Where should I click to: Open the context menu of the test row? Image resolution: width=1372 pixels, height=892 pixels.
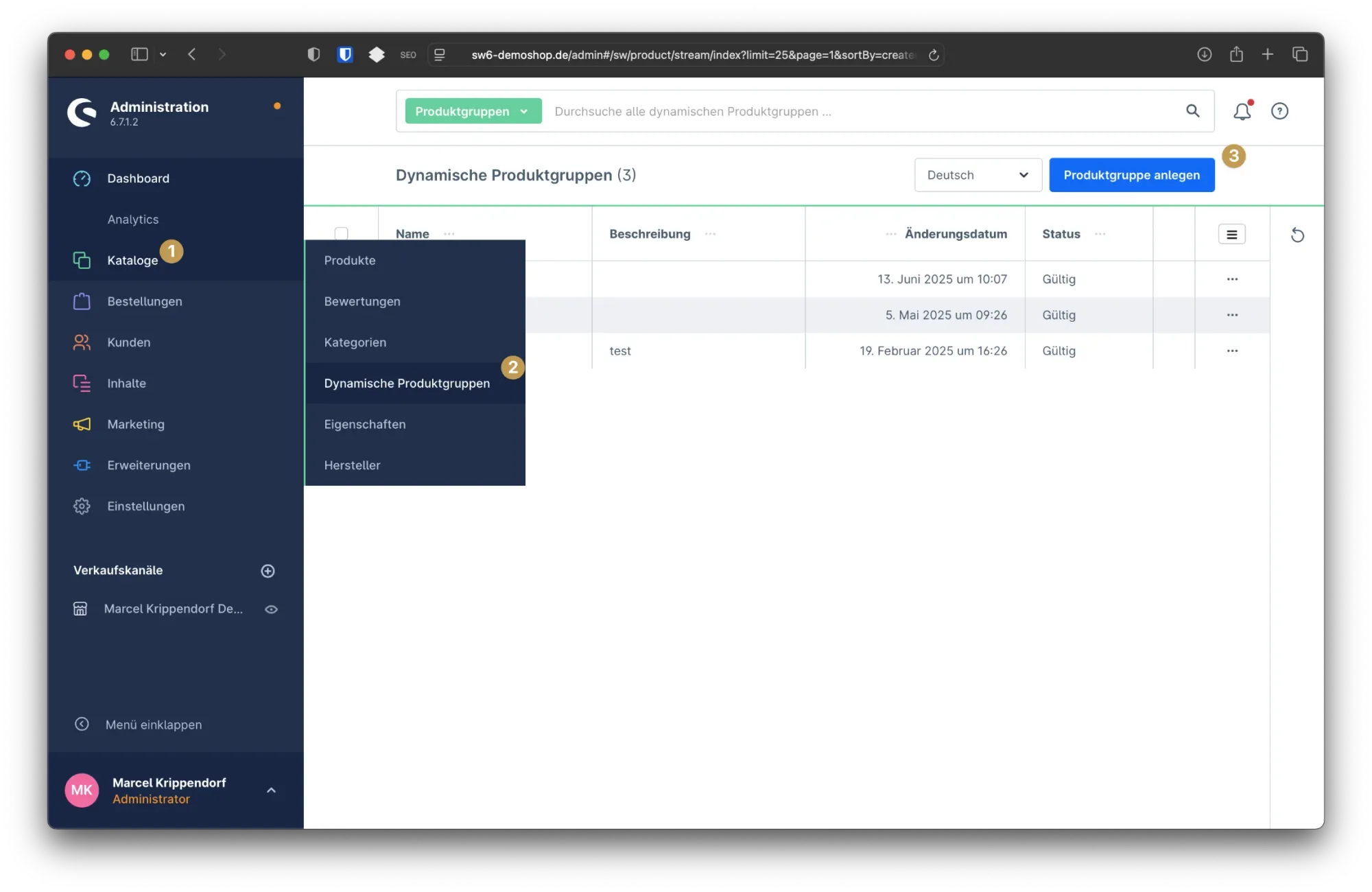(x=1232, y=351)
